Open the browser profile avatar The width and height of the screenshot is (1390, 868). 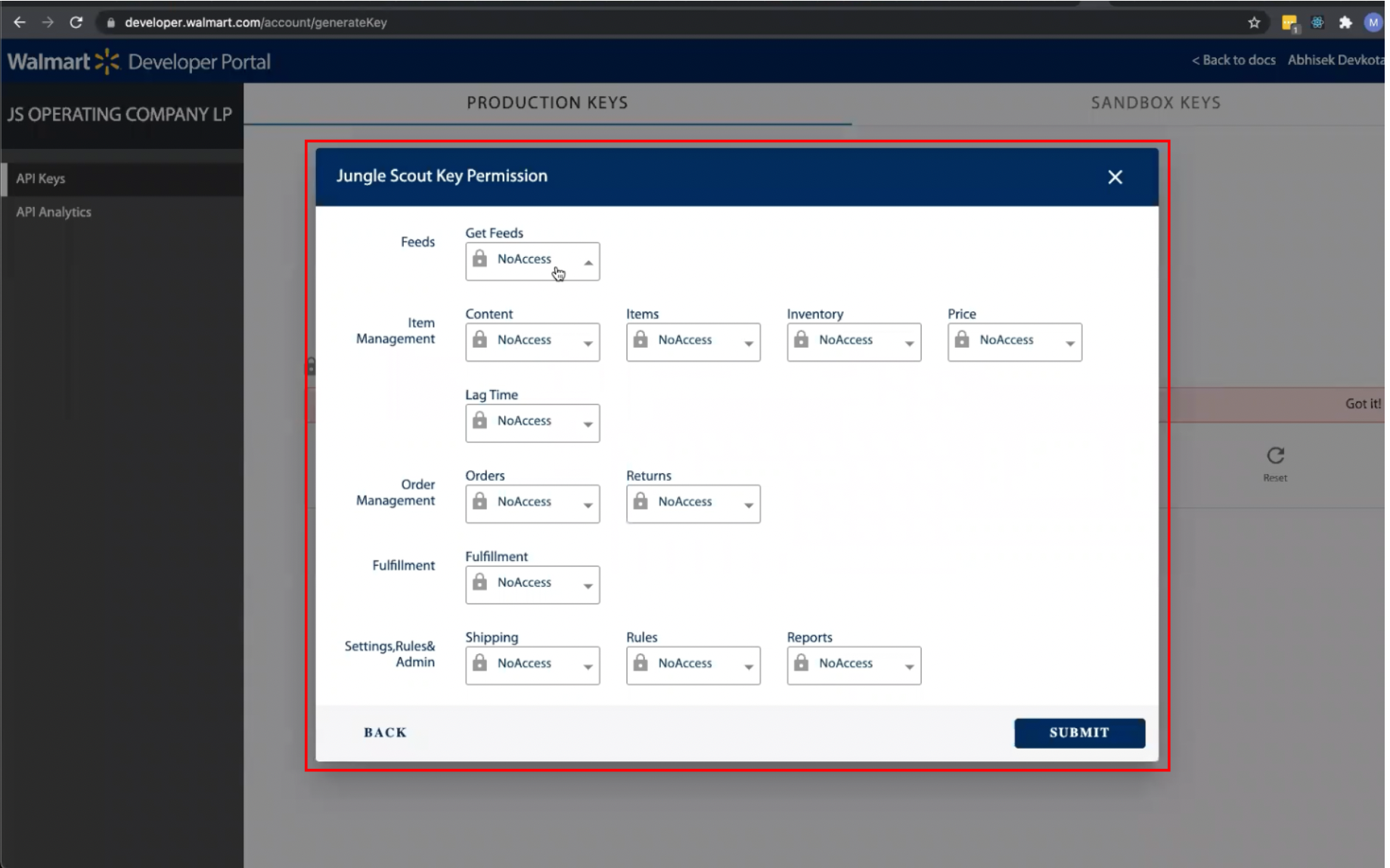[x=1373, y=23]
